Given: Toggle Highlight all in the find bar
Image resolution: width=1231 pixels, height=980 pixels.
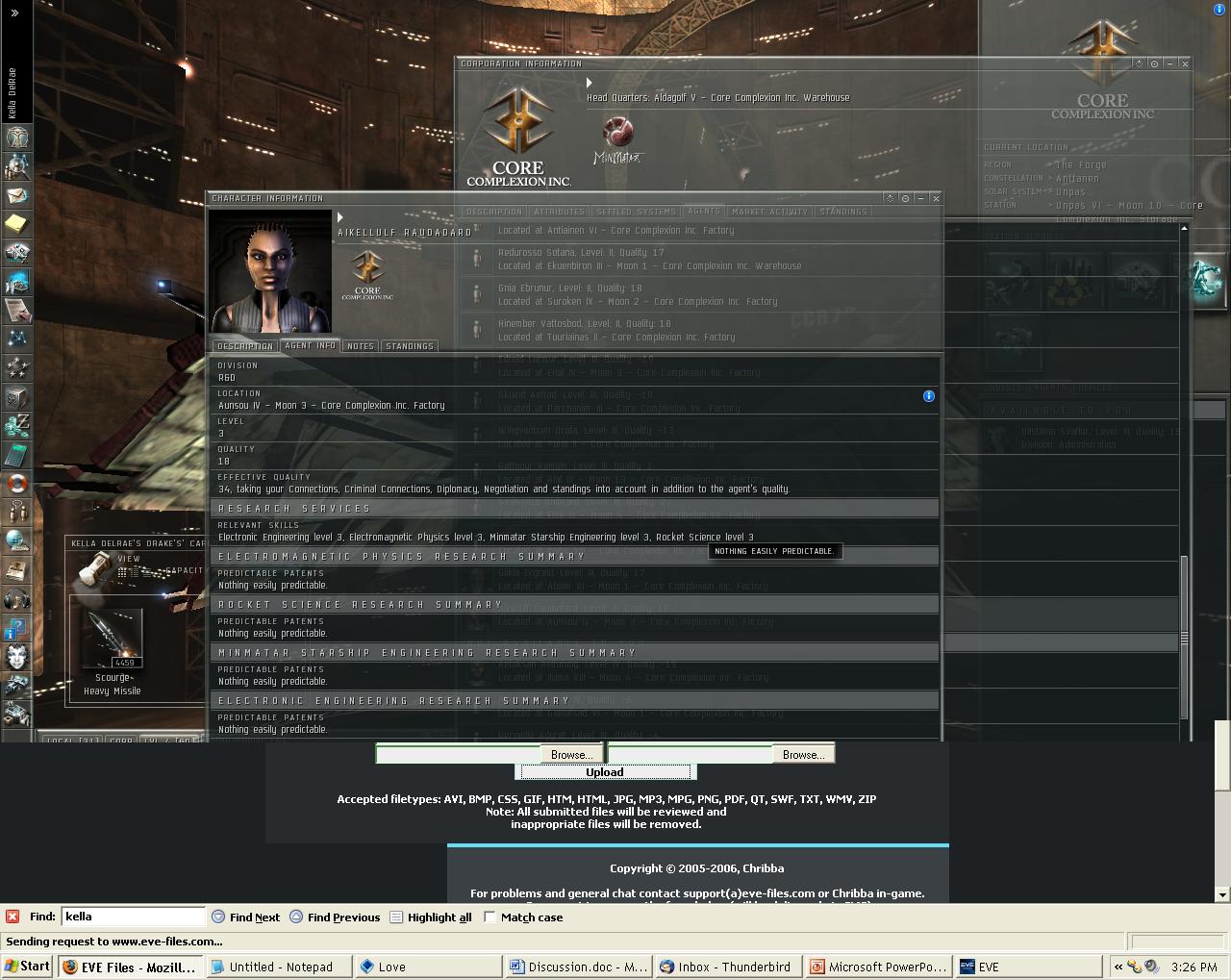Looking at the screenshot, I should 430,917.
